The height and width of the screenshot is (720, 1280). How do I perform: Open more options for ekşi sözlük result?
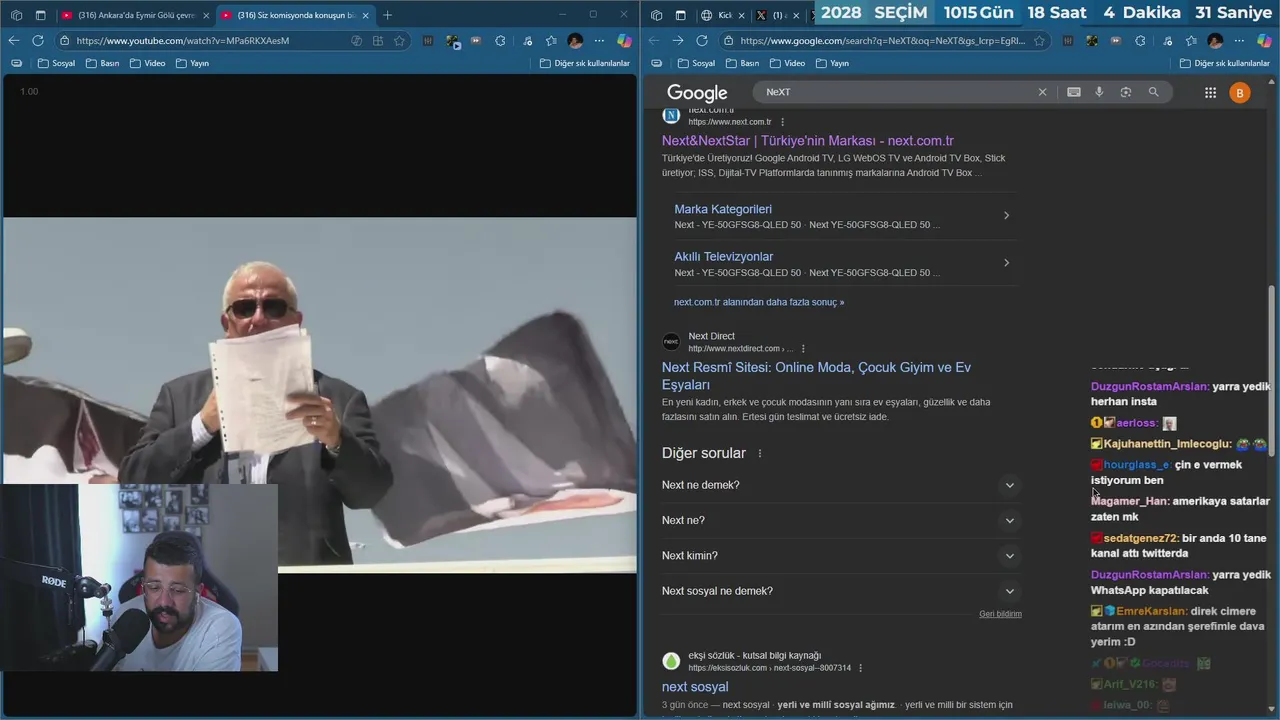coord(860,668)
